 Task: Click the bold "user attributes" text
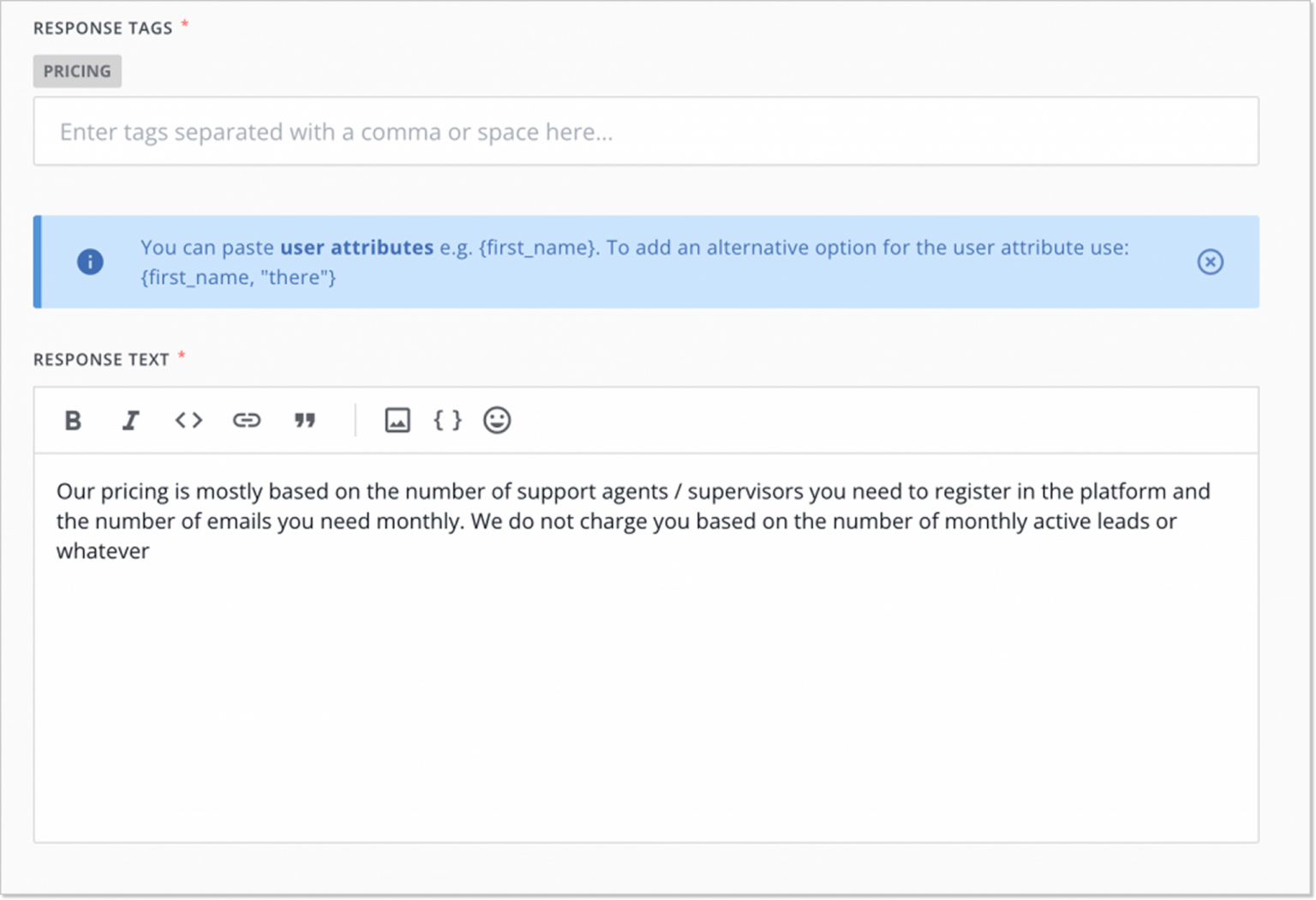click(x=356, y=248)
